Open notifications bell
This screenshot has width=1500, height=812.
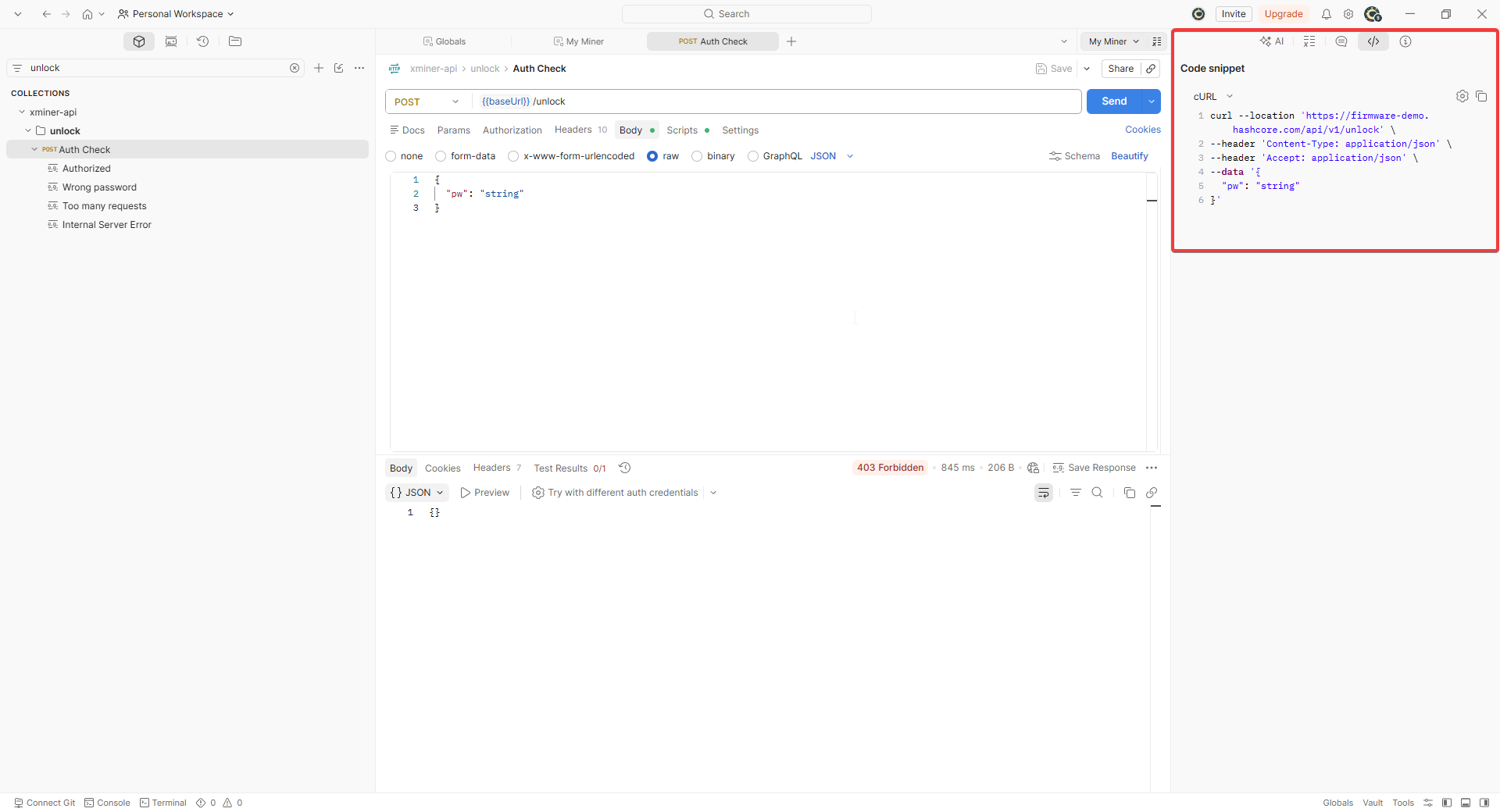(1327, 14)
